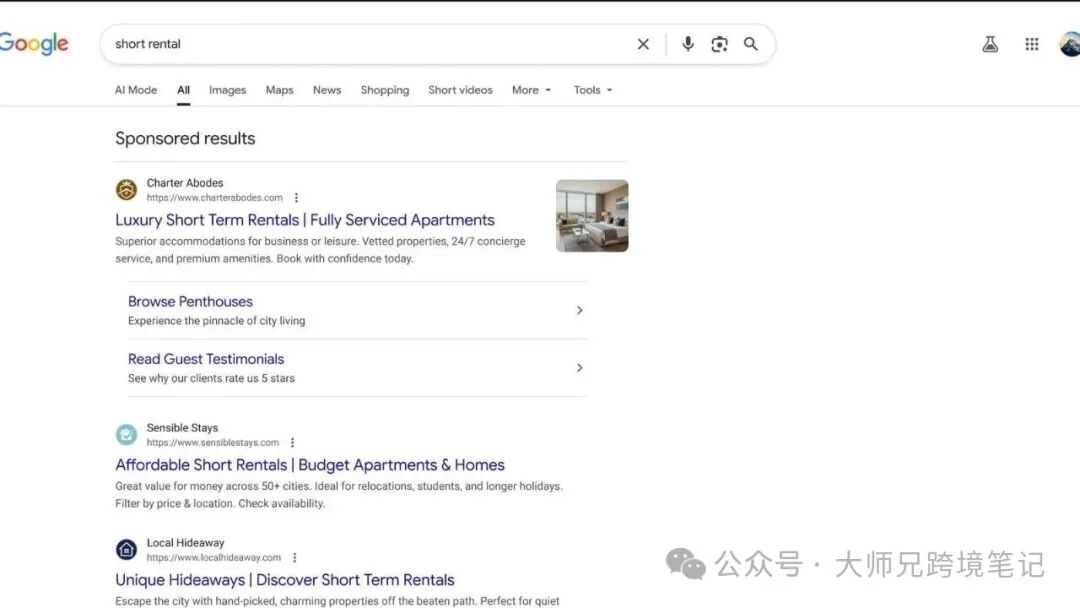This screenshot has height=608, width=1080.
Task: Click the 'Sponsored results' heading
Action: point(185,138)
